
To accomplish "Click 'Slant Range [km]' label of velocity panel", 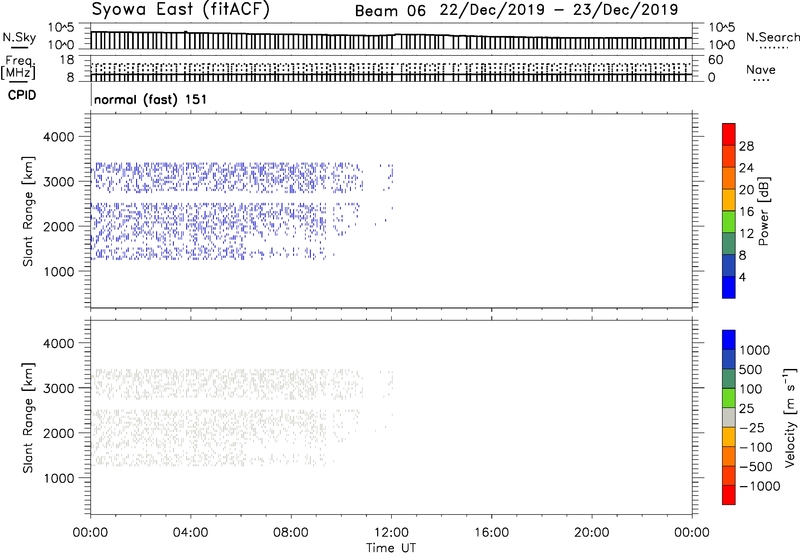I will coord(28,418).
